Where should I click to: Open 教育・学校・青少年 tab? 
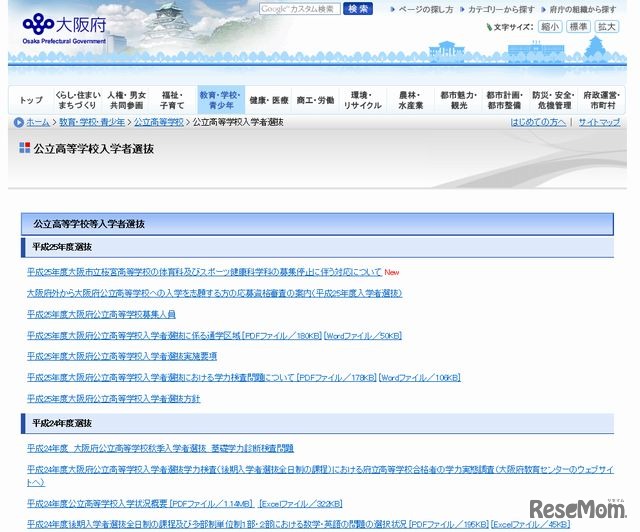click(x=221, y=100)
